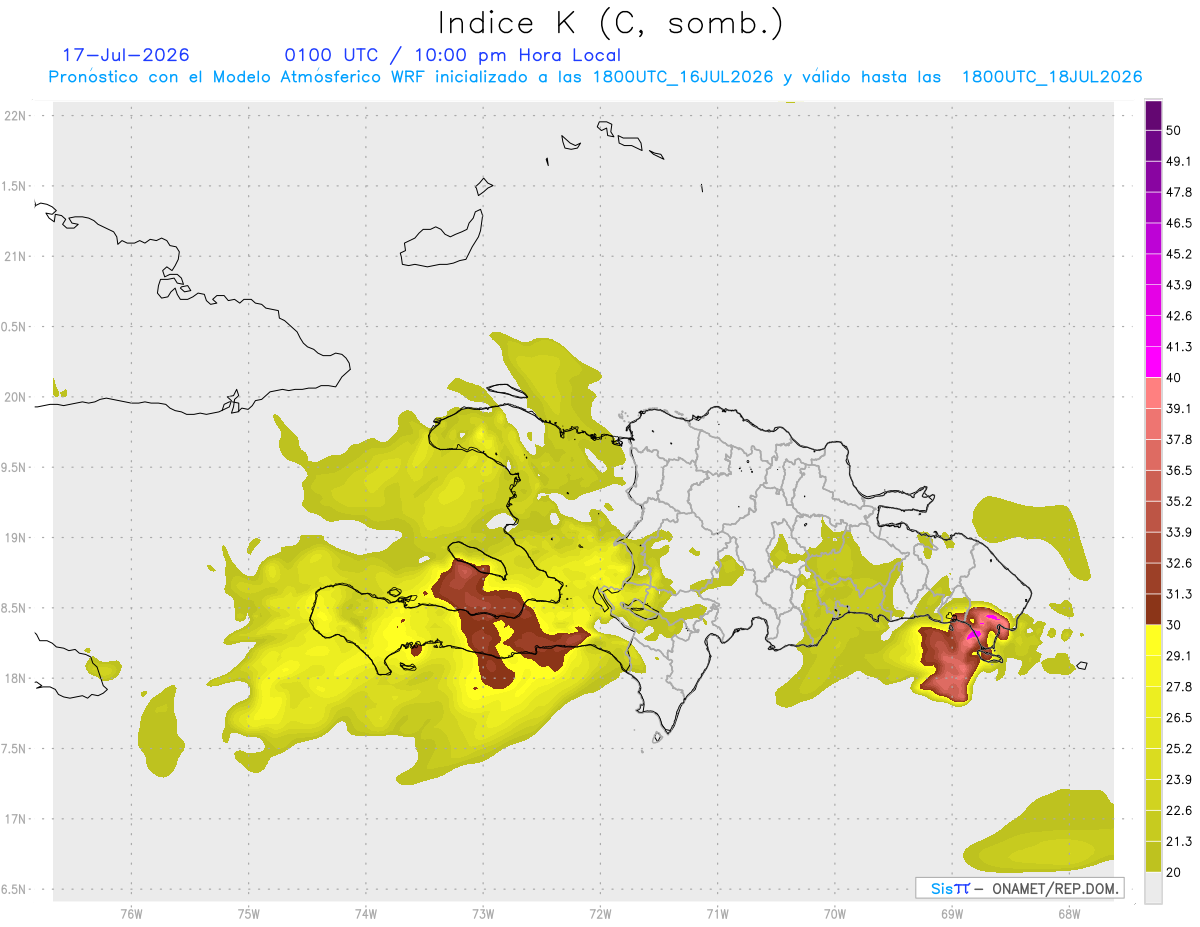The image size is (1200, 927).
Task: Pick the light gray swatch below value 20
Action: click(x=1154, y=888)
